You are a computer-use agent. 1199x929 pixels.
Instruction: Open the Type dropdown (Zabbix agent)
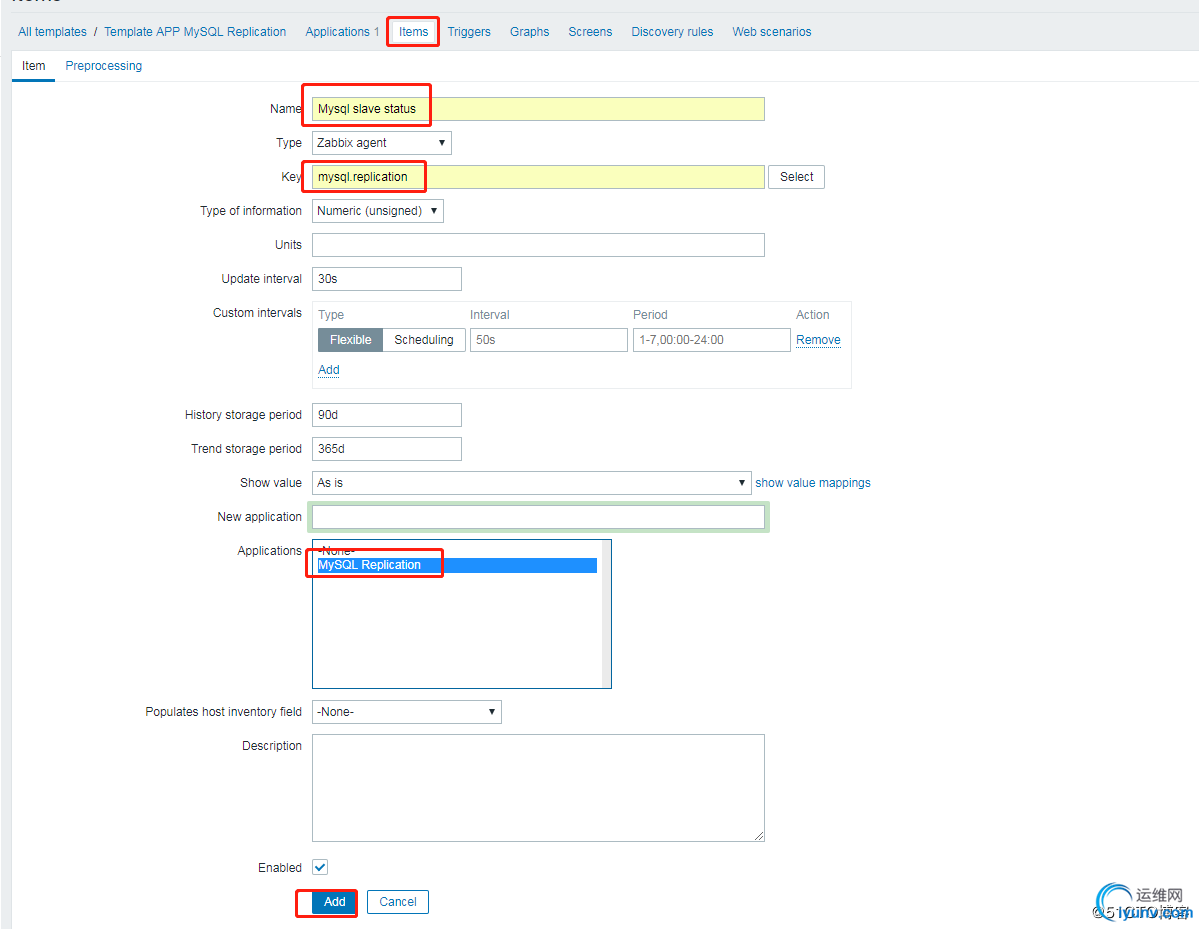coord(382,143)
